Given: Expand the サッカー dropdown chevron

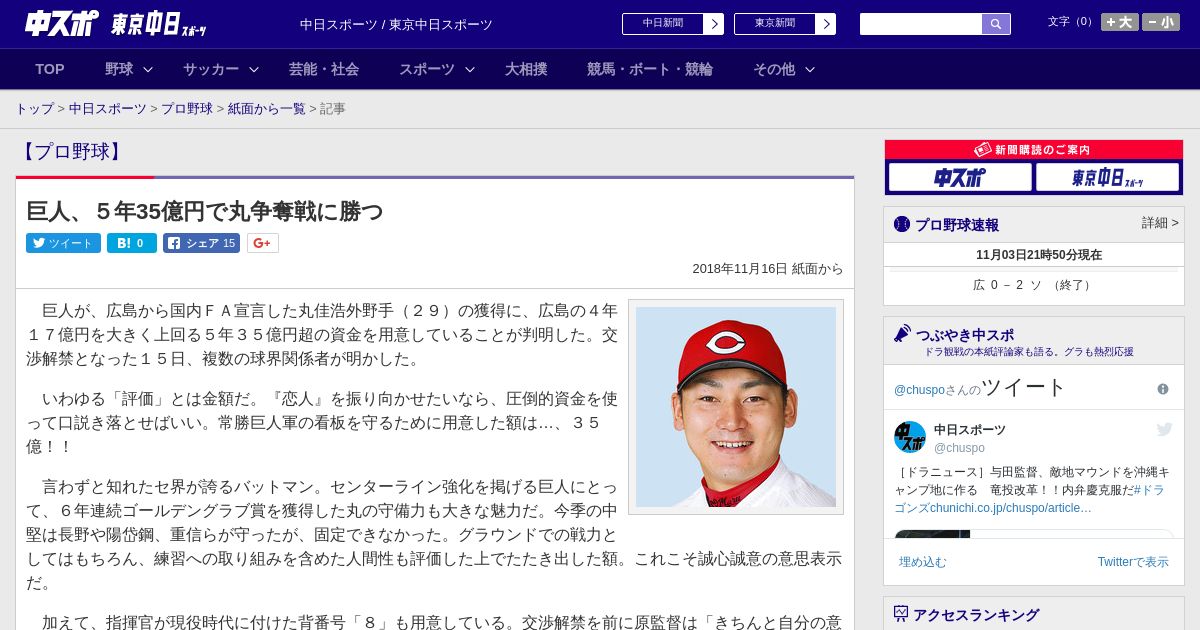Looking at the screenshot, I should pos(254,69).
